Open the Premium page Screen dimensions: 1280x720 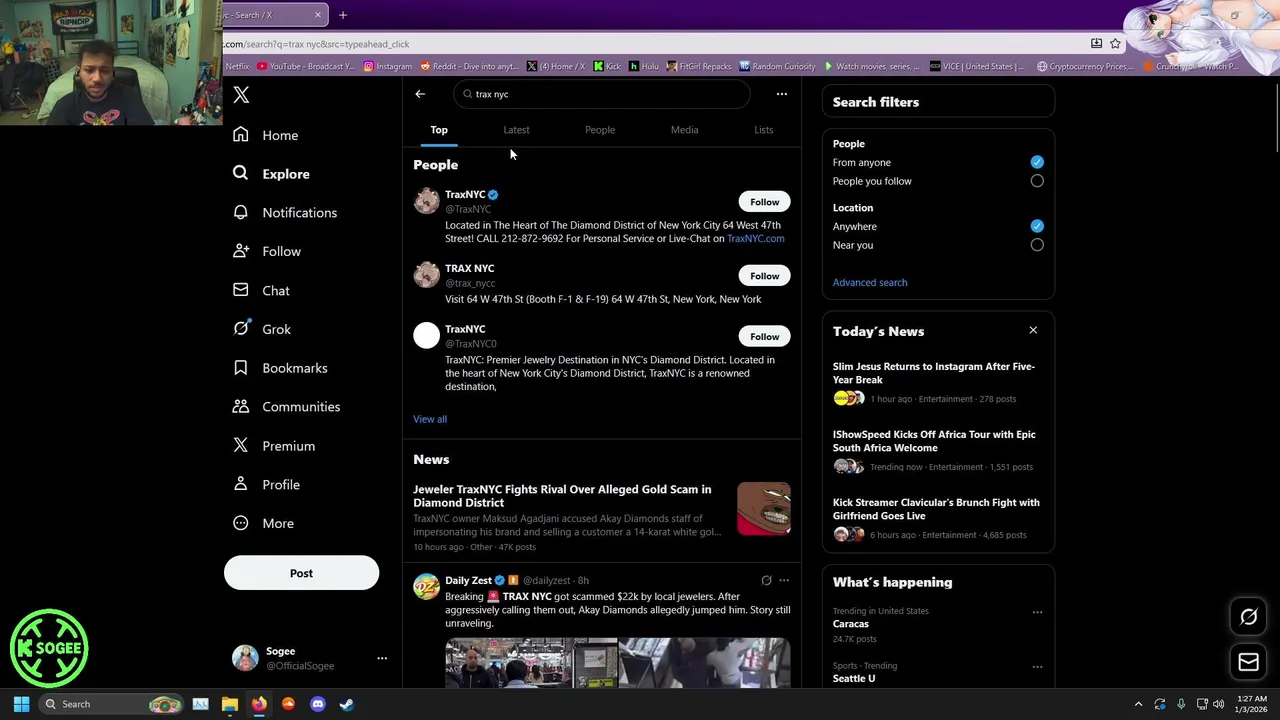(x=274, y=446)
